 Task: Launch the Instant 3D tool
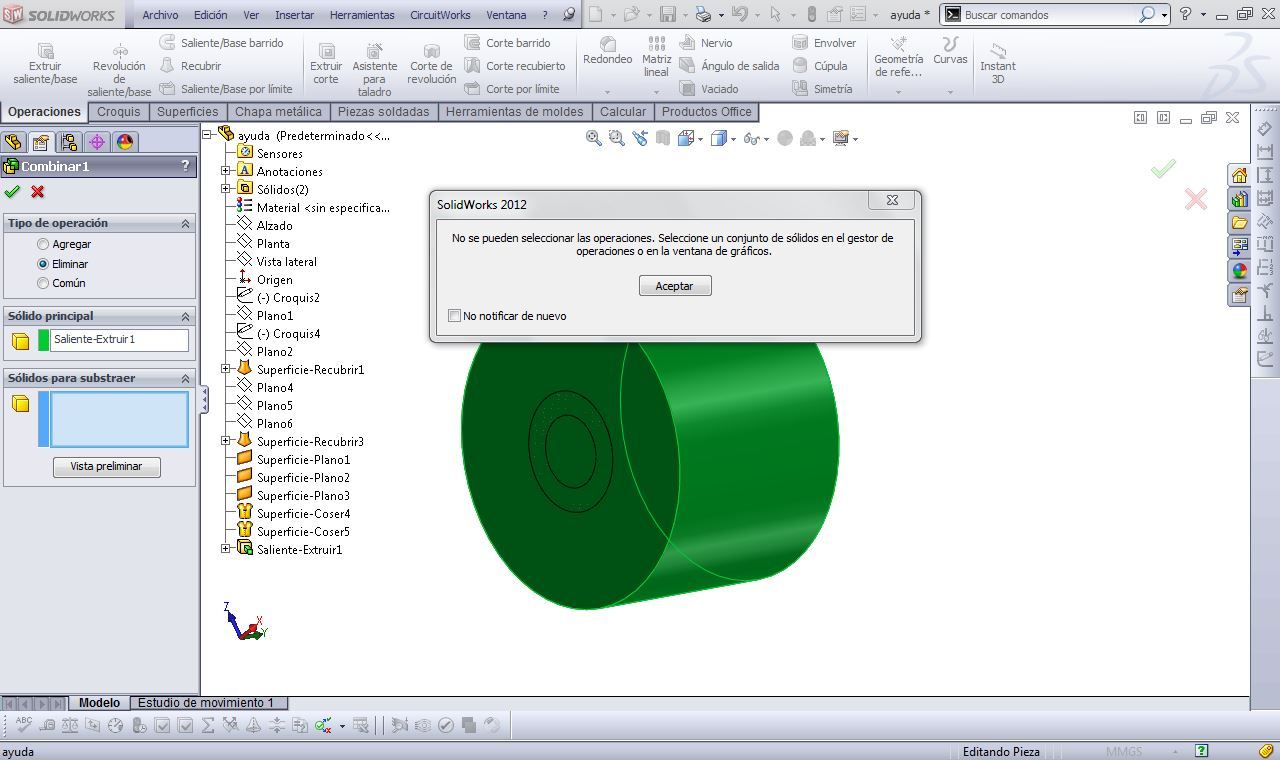(x=997, y=64)
